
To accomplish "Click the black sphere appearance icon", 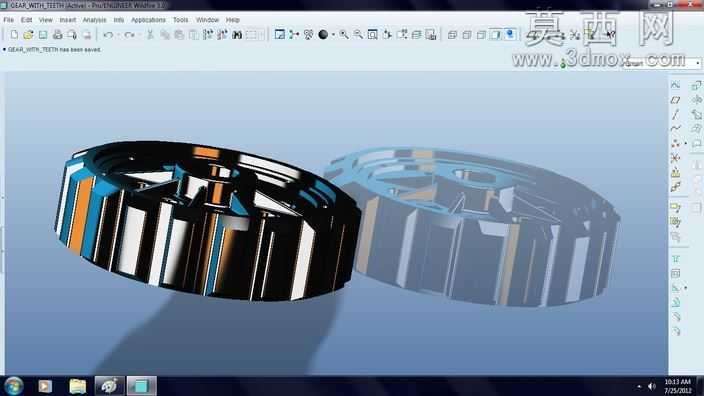I will coord(323,35).
